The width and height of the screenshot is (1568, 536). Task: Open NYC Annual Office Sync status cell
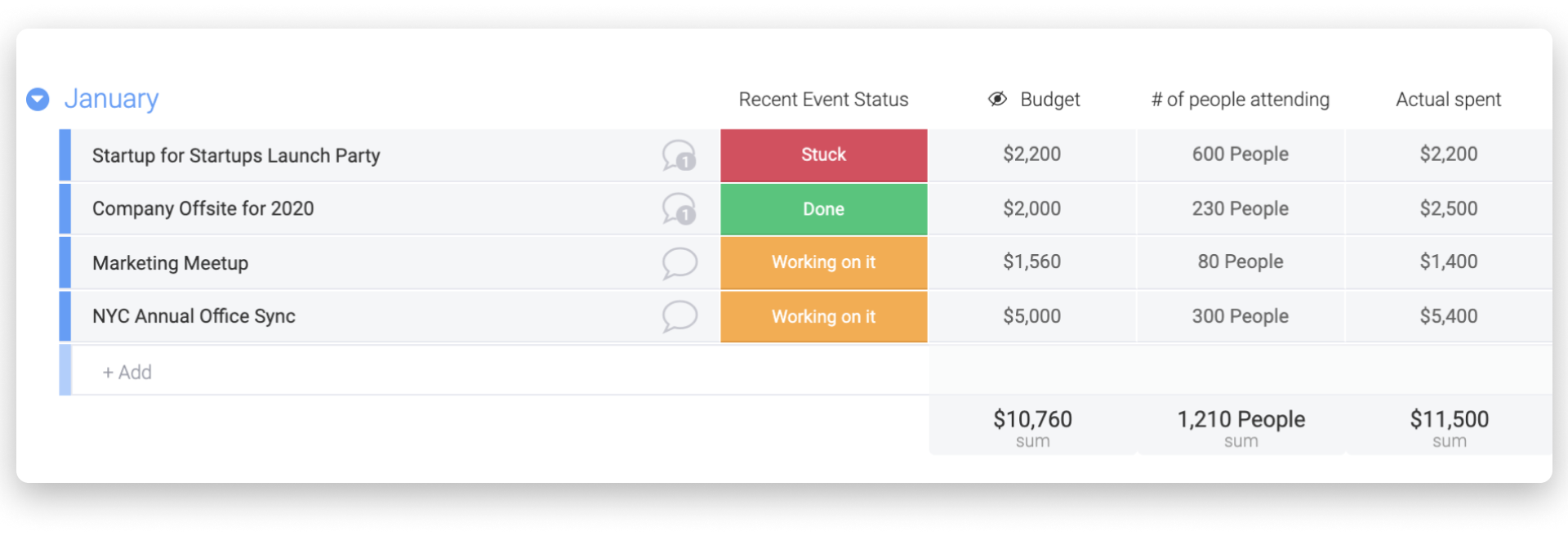click(823, 317)
